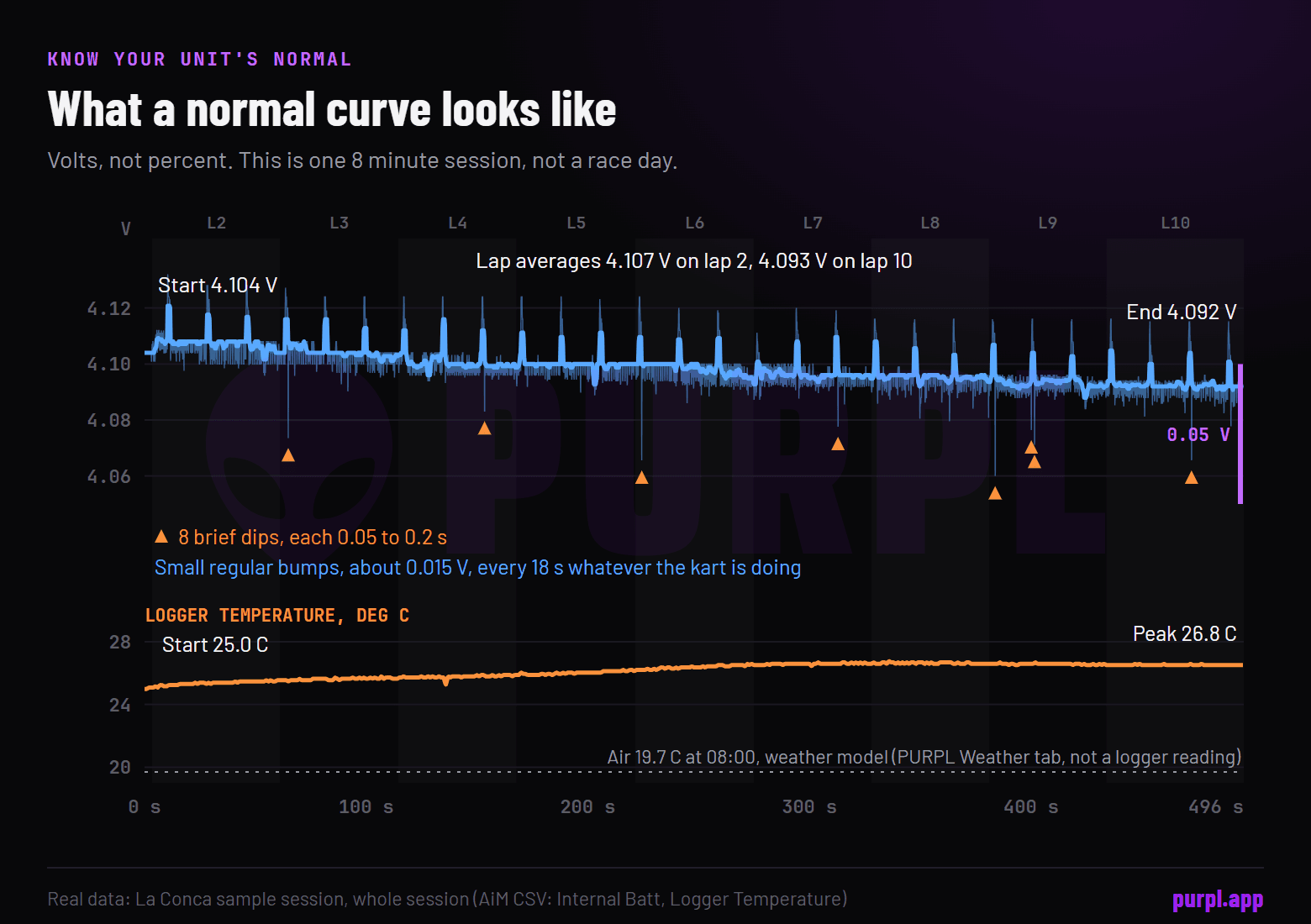Click the "LOGGER TEMPERATURE, DEG C" heading
1311x924 pixels.
(277, 616)
